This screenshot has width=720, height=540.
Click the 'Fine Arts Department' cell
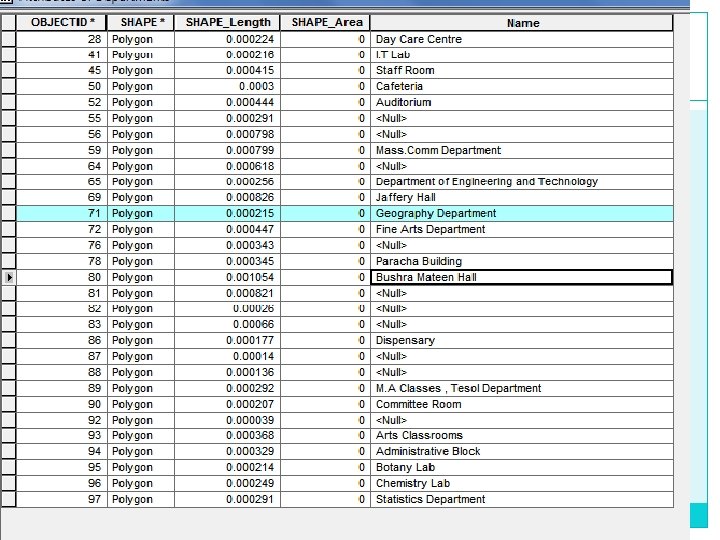[522, 229]
